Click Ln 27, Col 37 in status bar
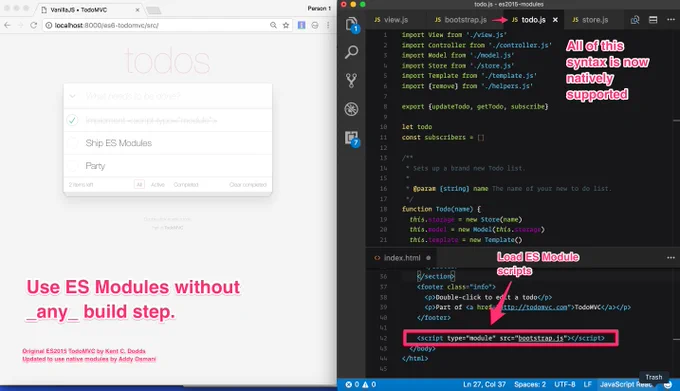 484,384
